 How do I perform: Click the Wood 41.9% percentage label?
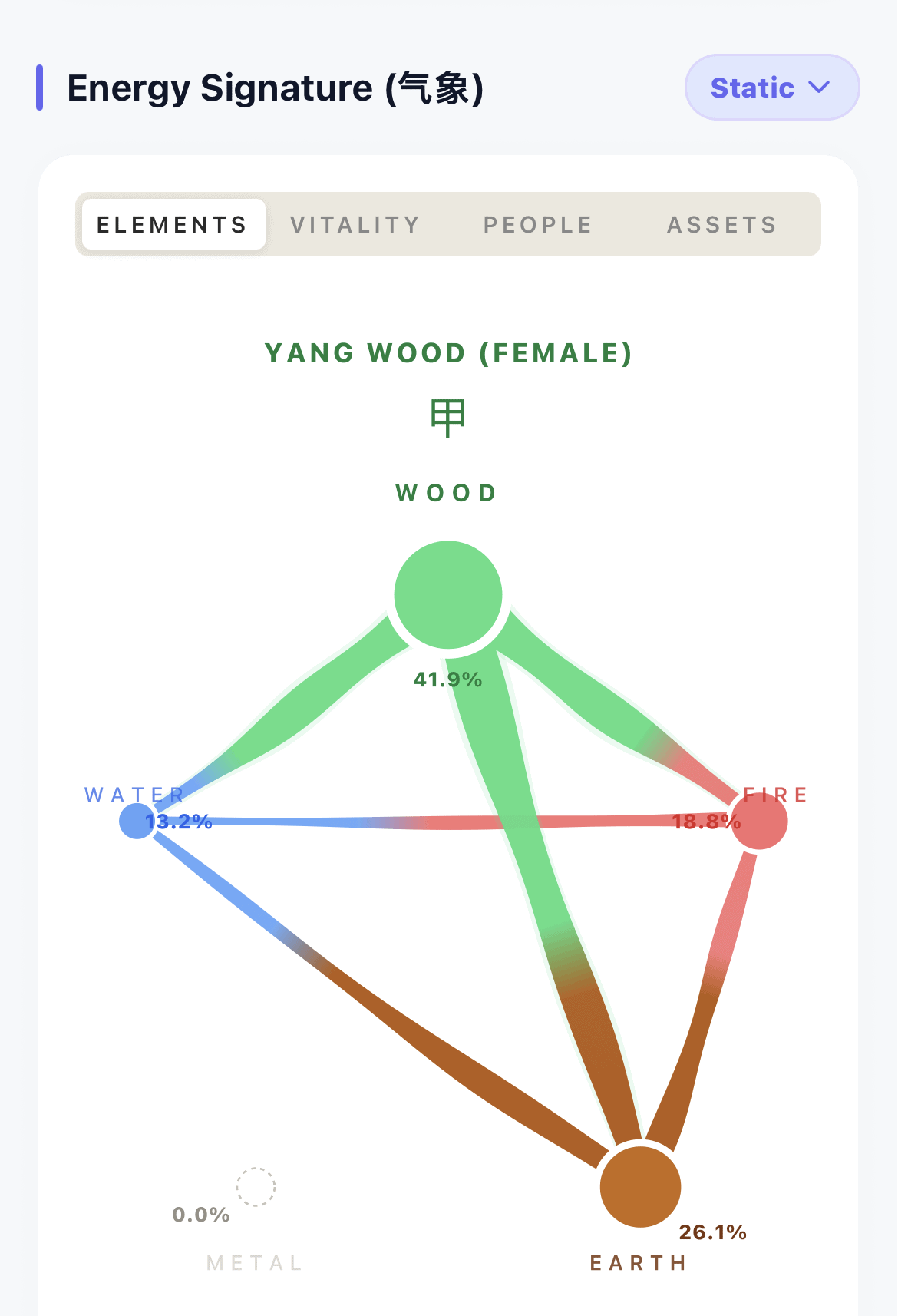[x=448, y=679]
